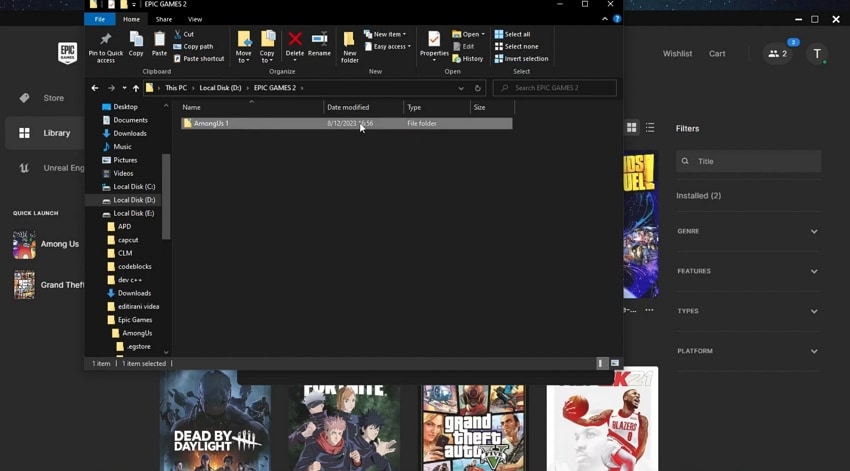Image resolution: width=850 pixels, height=471 pixels.
Task: Open the File tab
Action: (100, 19)
